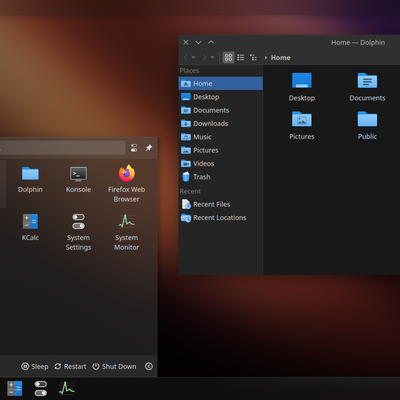Click System Settings icon in the taskbar
400x400 pixels.
(x=41, y=389)
